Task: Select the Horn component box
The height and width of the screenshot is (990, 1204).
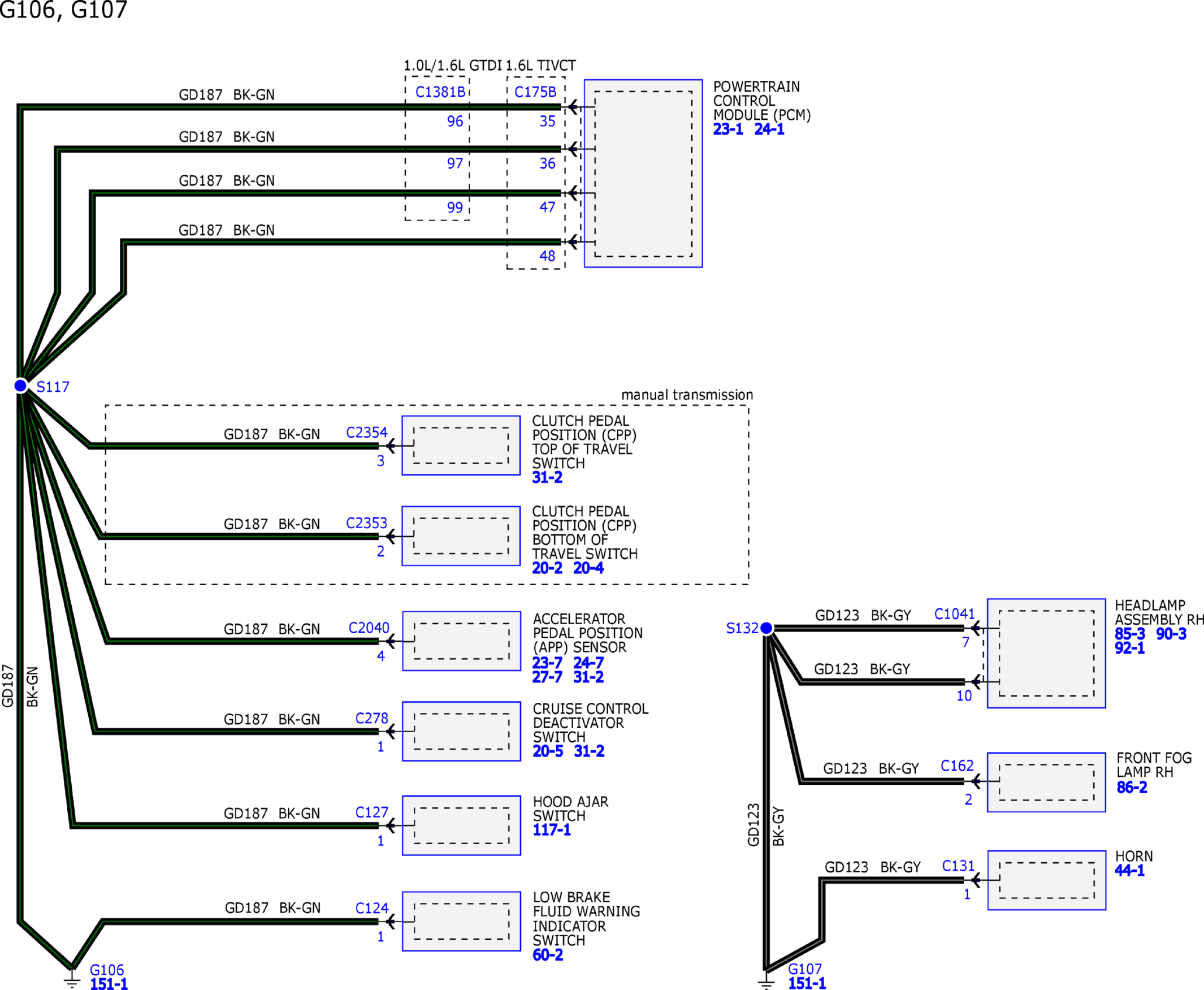Action: tap(1046, 880)
